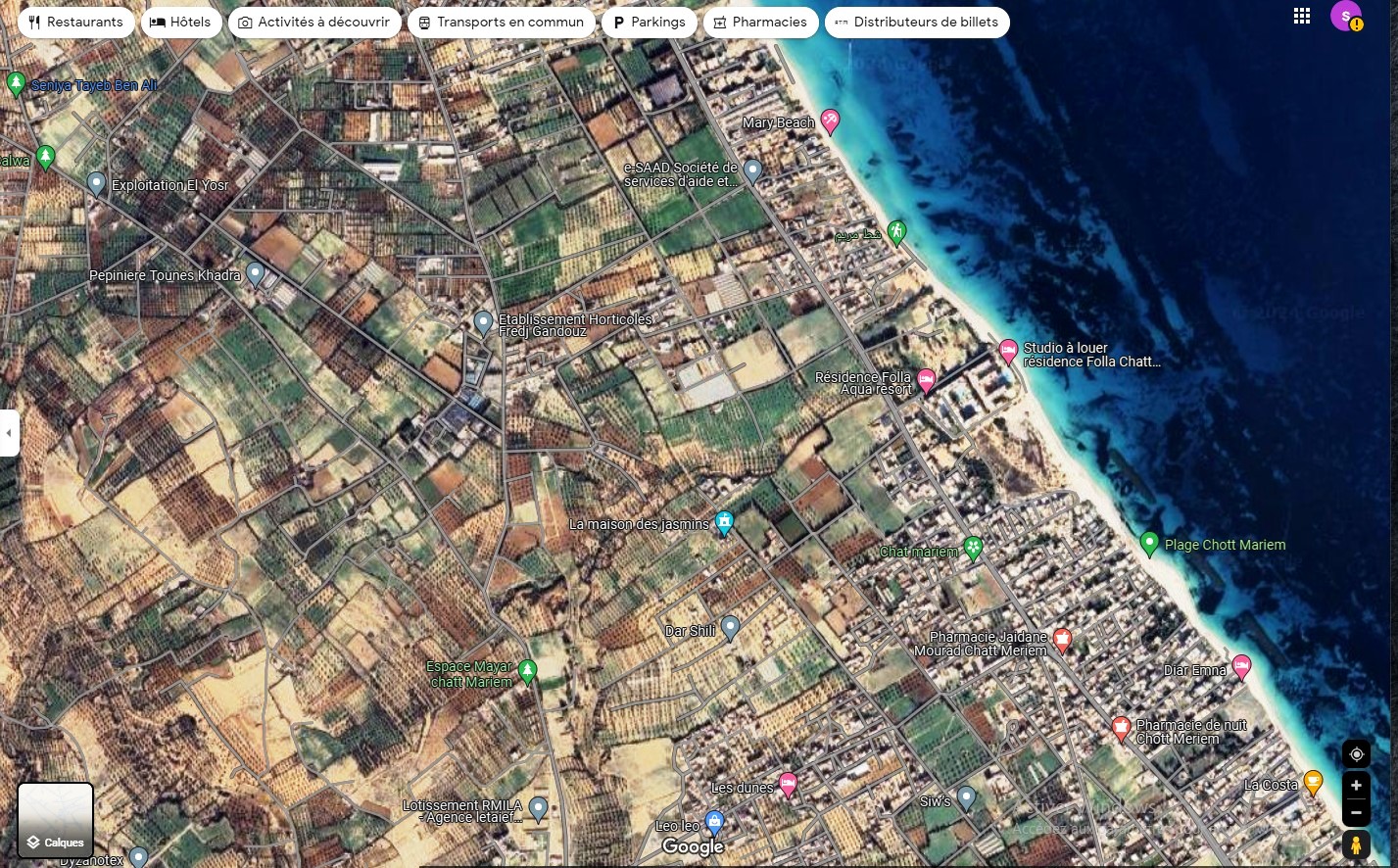Open La maison des jasmins marker
1398x868 pixels.
coord(724,522)
